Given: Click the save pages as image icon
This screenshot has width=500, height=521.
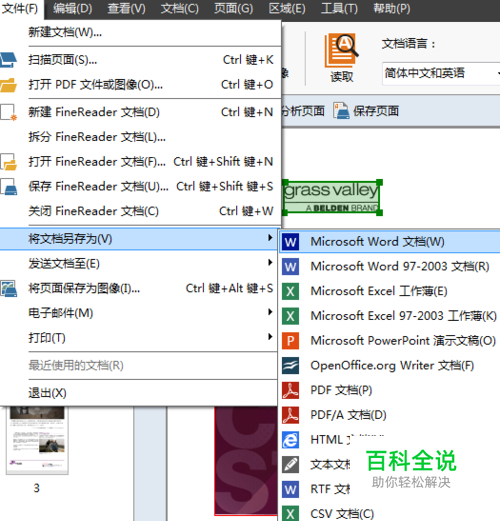Looking at the screenshot, I should (x=8, y=288).
